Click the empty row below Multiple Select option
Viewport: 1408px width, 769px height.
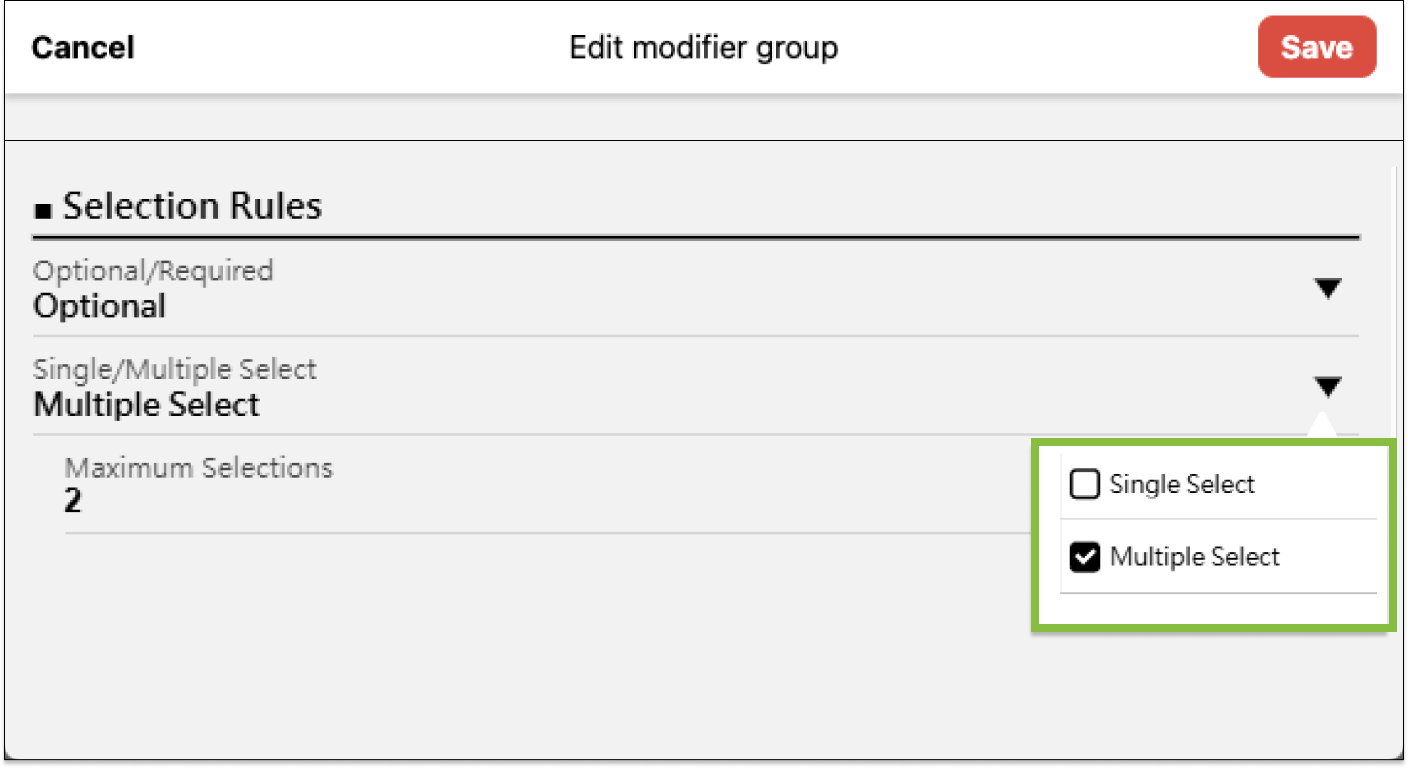pyautogui.click(x=1217, y=608)
